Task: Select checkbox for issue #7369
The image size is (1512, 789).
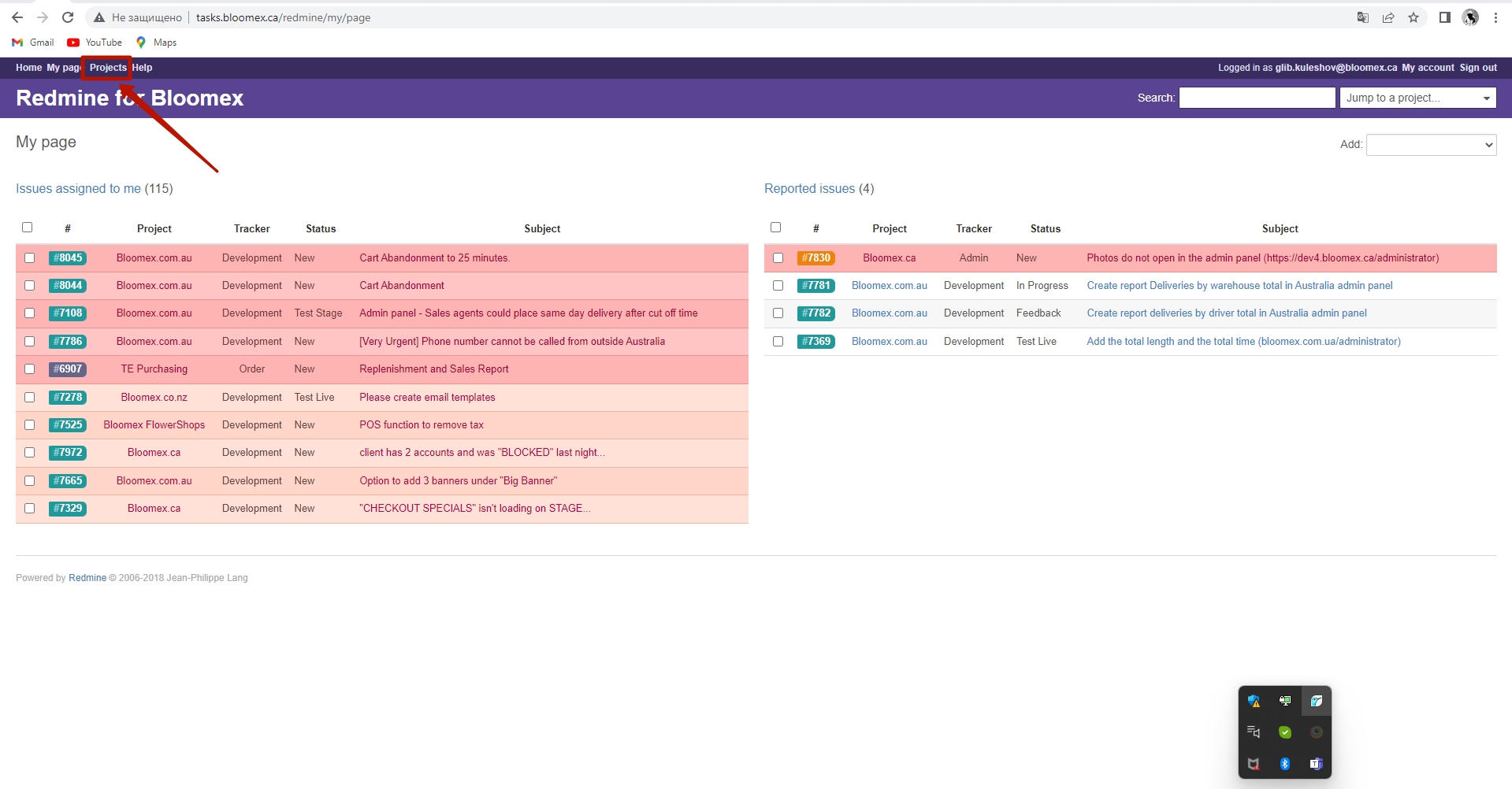Action: tap(778, 341)
